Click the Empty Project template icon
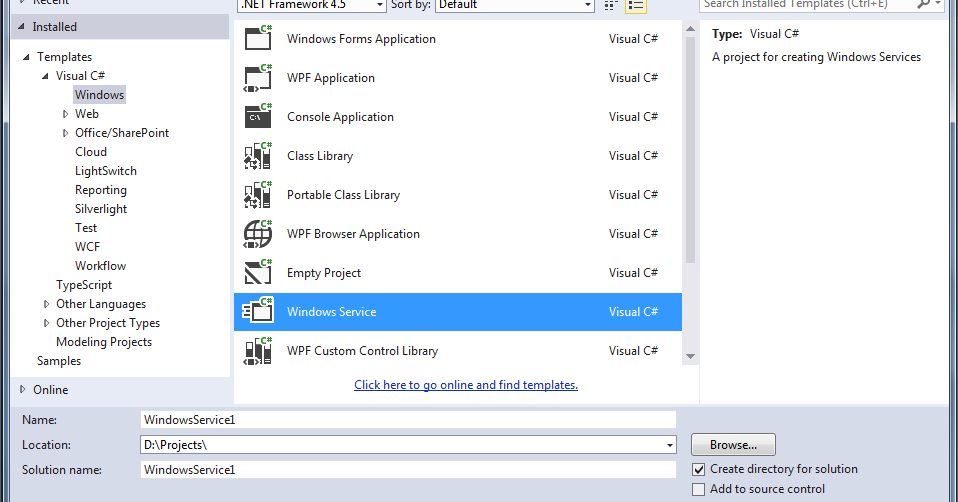The width and height of the screenshot is (958, 502). tap(258, 272)
